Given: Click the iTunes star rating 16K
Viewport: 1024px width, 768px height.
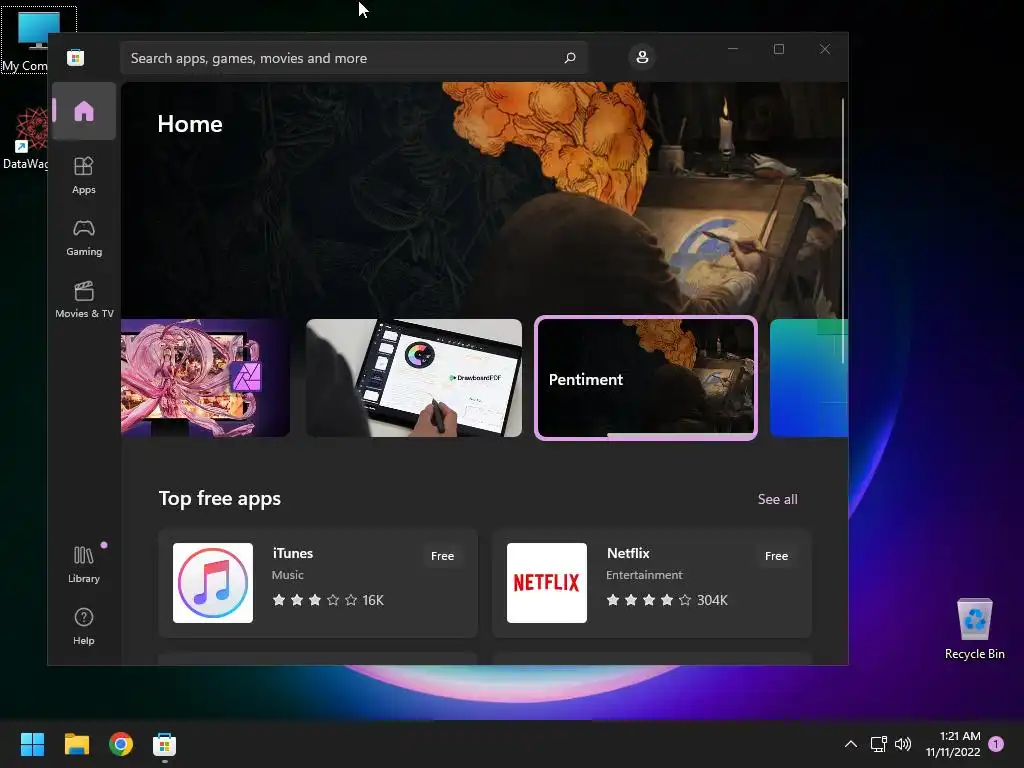Looking at the screenshot, I should click(x=328, y=600).
